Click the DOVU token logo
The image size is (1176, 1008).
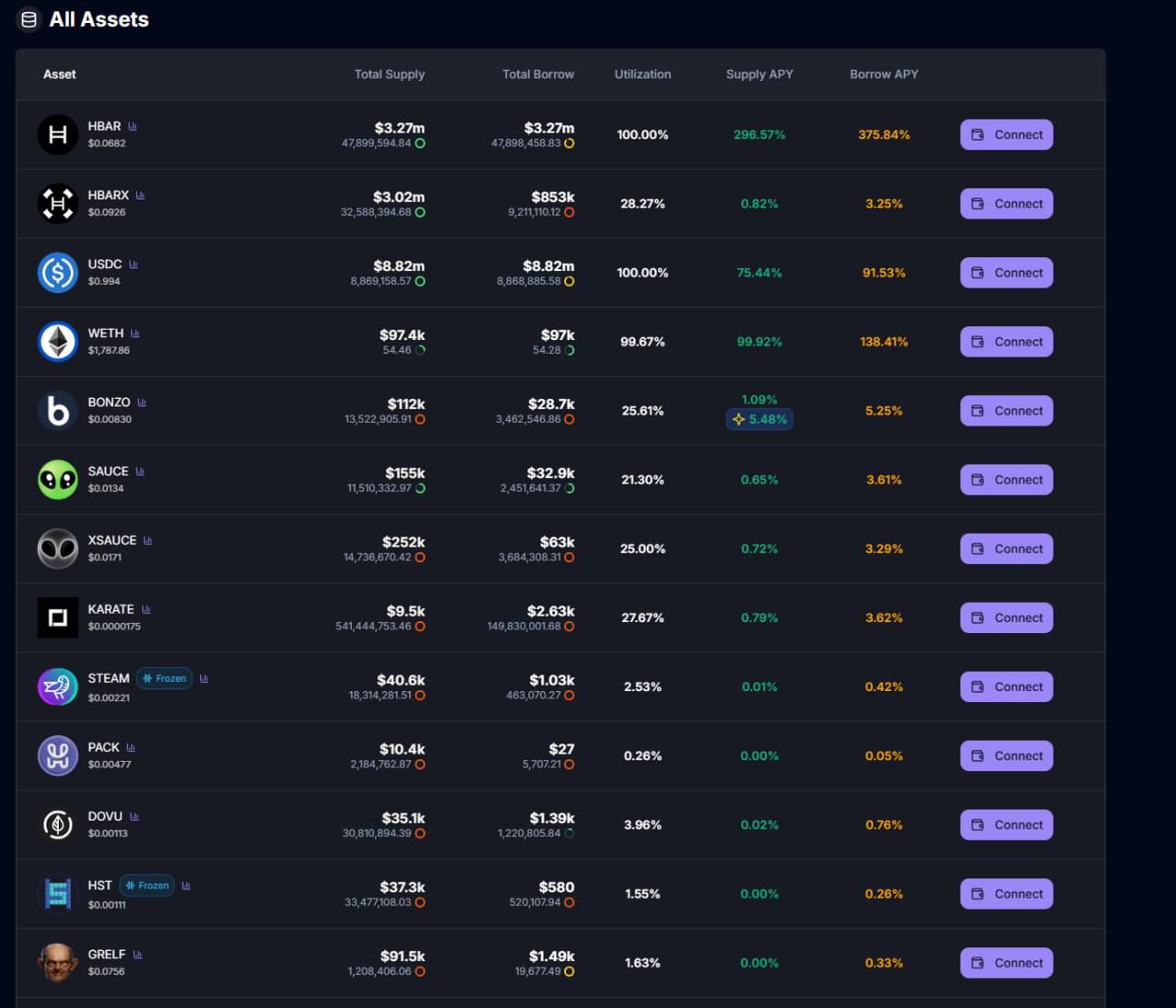tap(57, 824)
